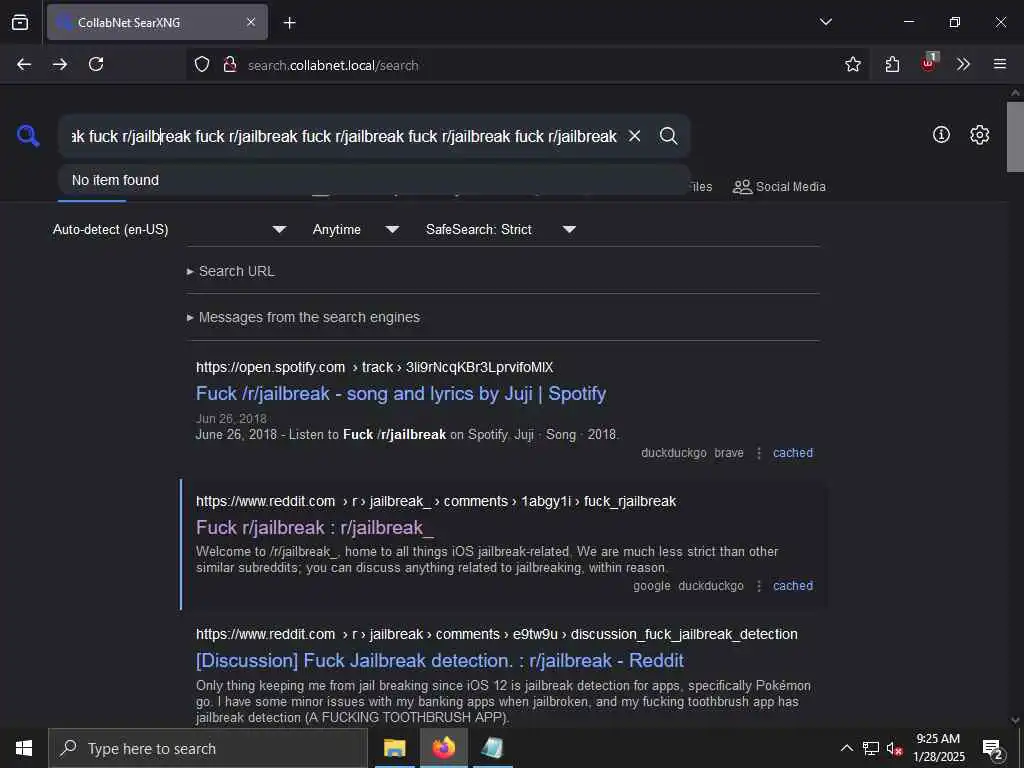Open network status tray icon
Image resolution: width=1024 pixels, height=768 pixels.
click(871, 748)
